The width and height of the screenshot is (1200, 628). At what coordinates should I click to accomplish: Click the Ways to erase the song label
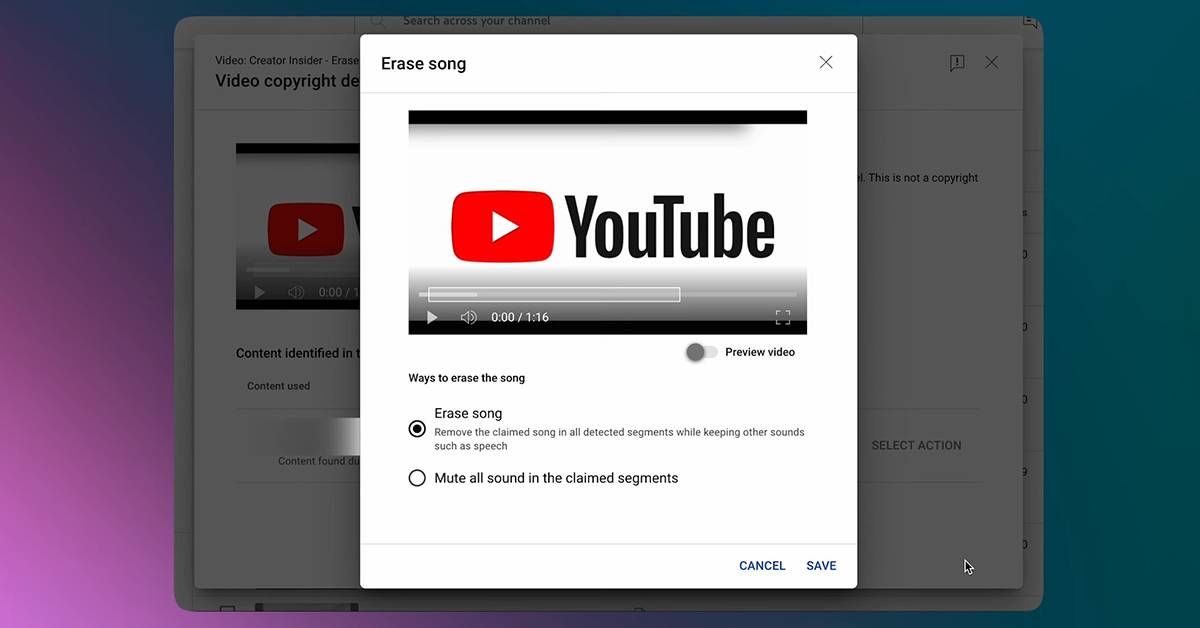coord(467,378)
